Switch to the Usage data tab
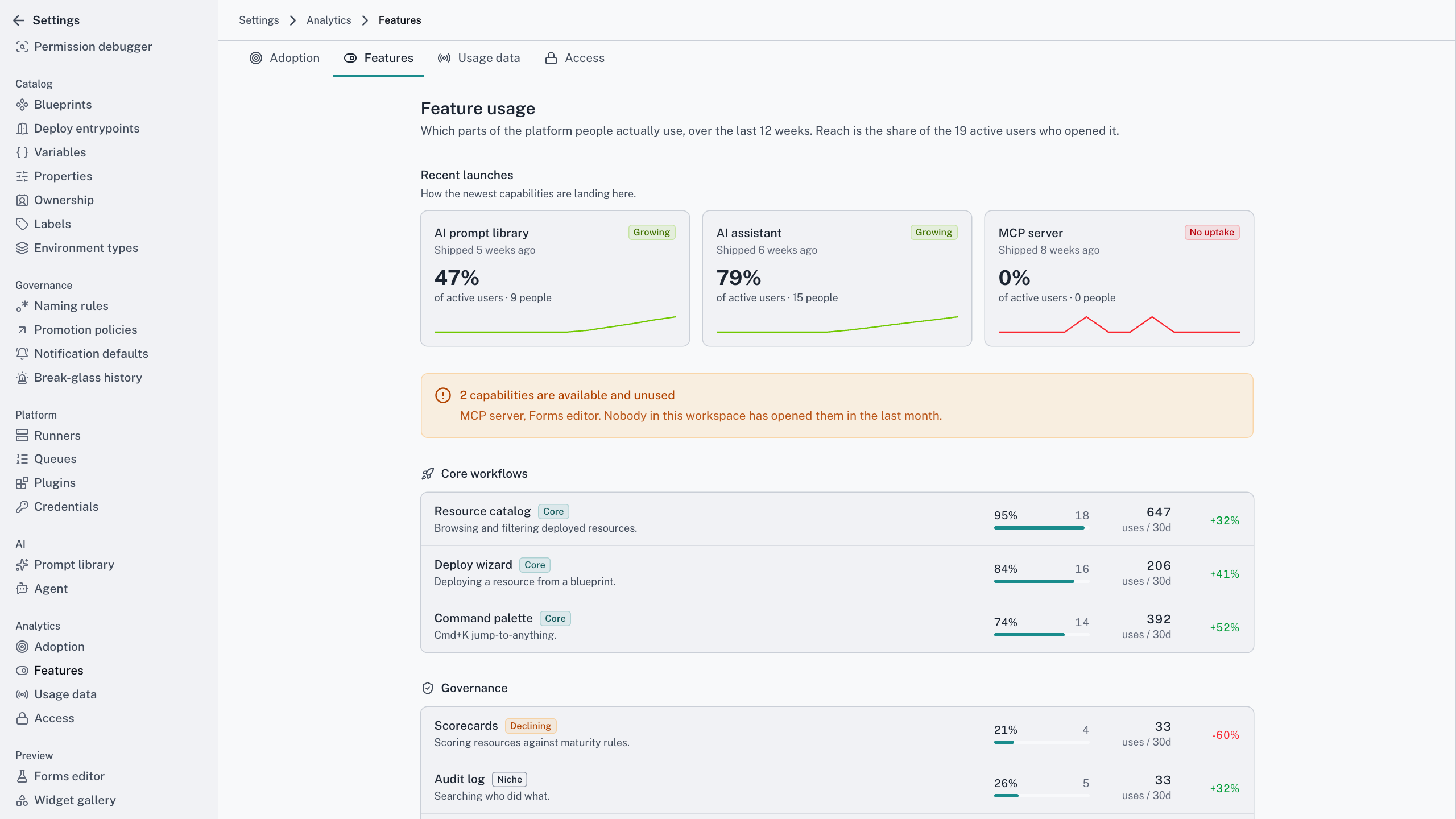This screenshot has width=1456, height=819. (478, 58)
